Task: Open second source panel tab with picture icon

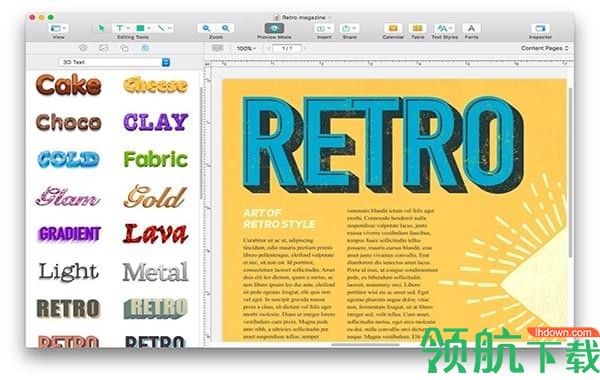Action: (x=103, y=48)
